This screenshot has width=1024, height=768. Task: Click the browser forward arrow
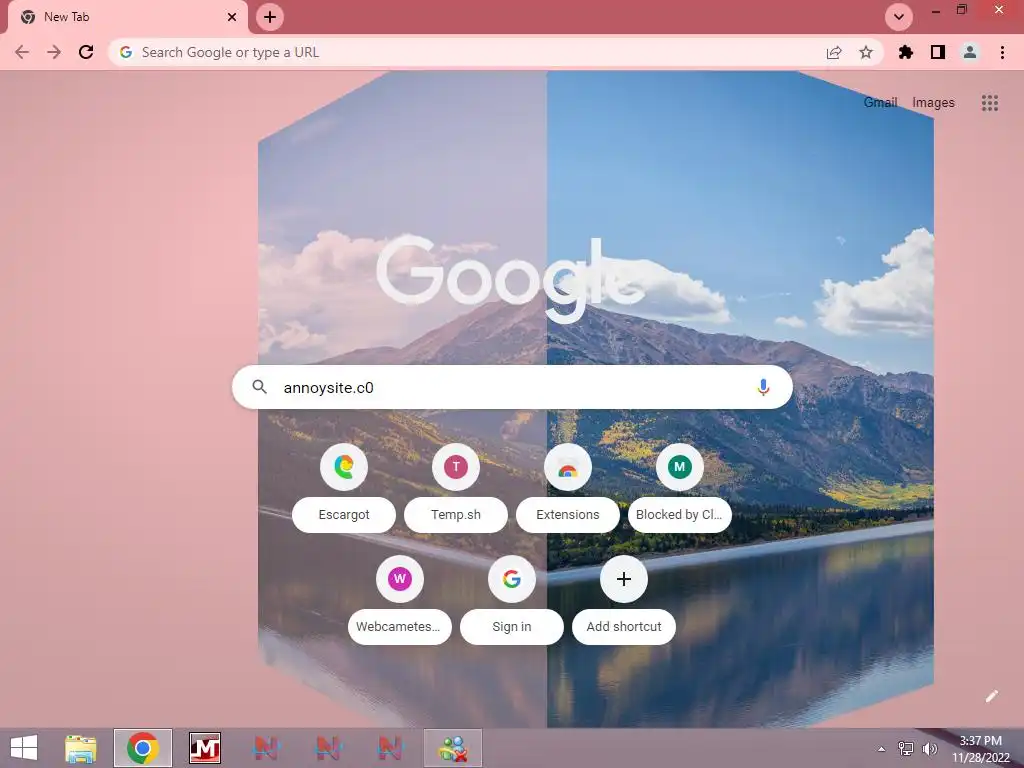point(54,52)
